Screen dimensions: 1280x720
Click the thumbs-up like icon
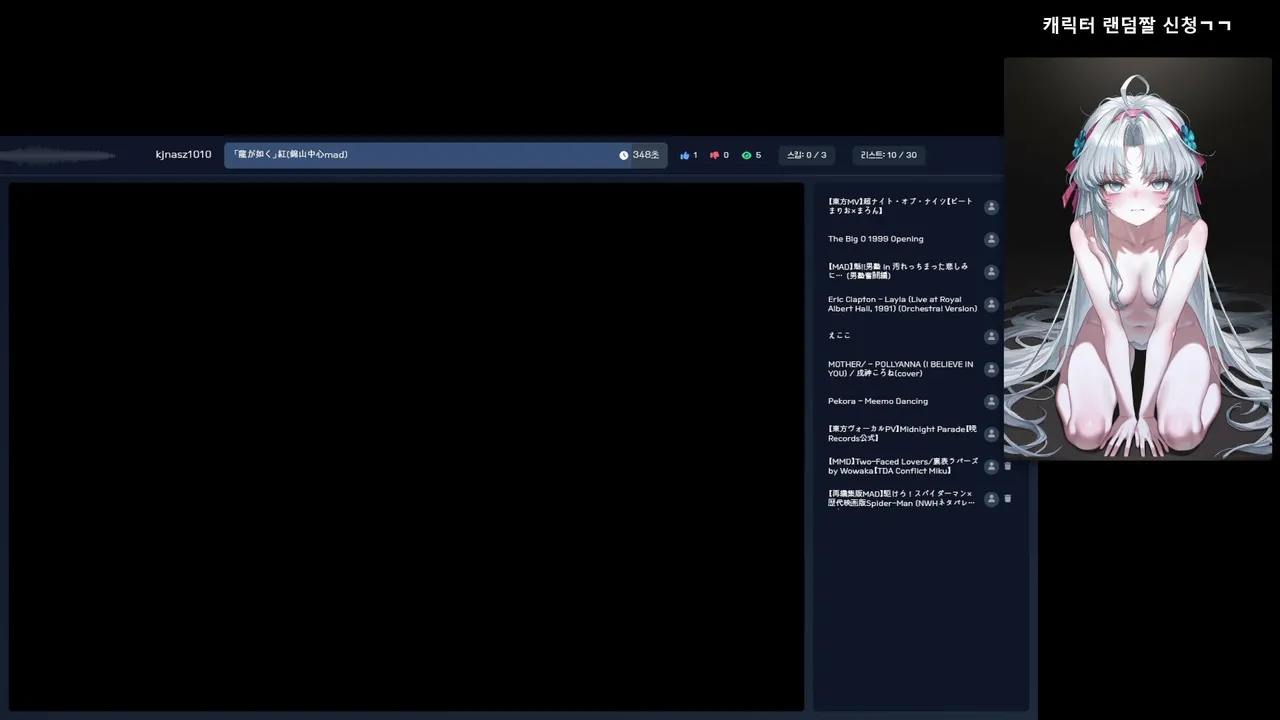tap(685, 155)
